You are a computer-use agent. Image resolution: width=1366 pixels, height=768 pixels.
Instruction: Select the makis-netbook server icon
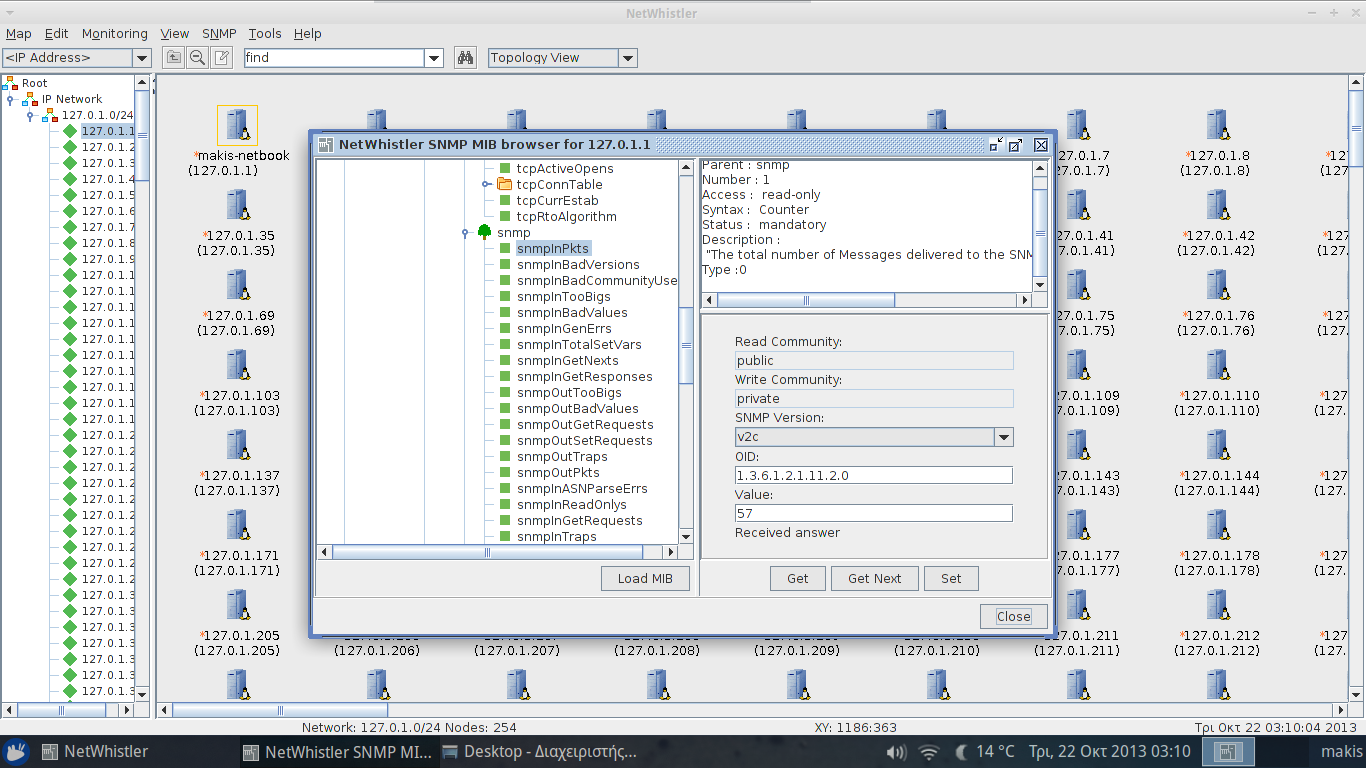click(x=238, y=126)
